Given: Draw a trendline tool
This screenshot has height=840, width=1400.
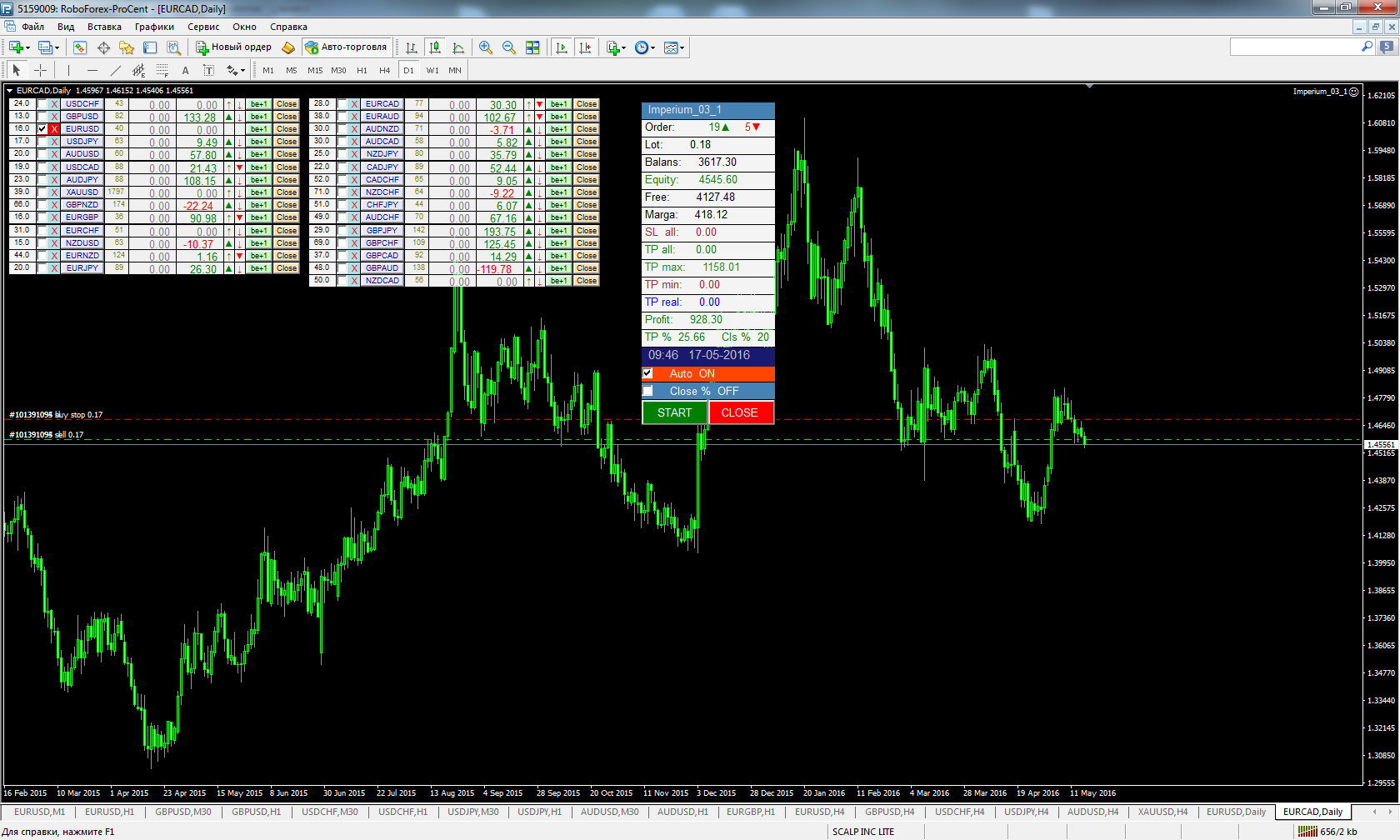Looking at the screenshot, I should tap(115, 70).
